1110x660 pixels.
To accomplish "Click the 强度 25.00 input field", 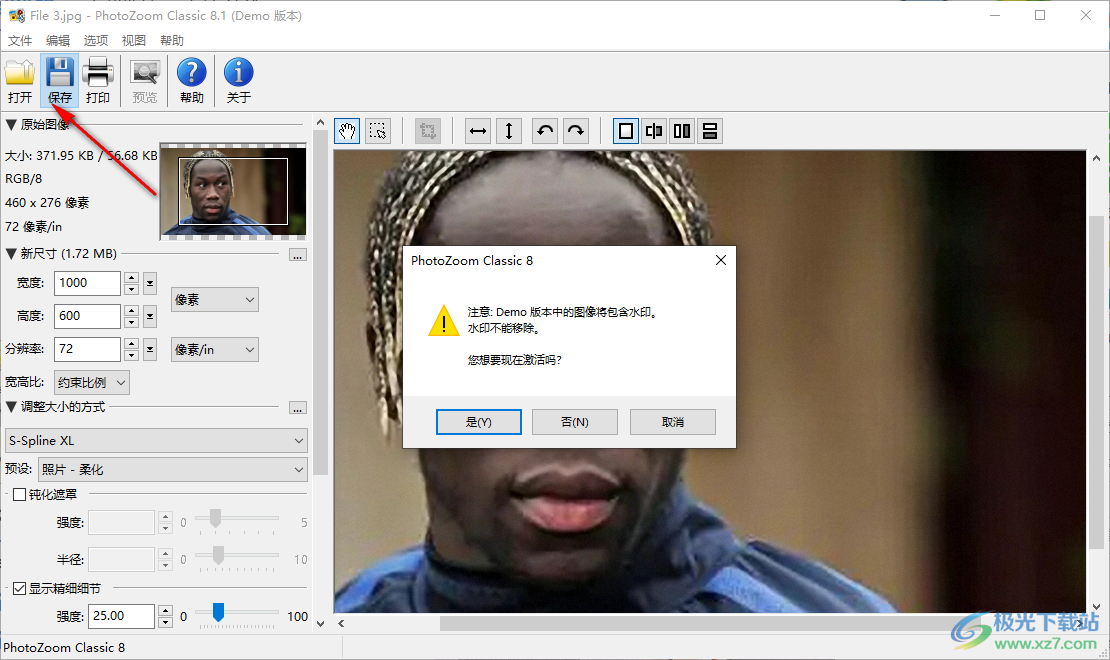I will coord(122,616).
